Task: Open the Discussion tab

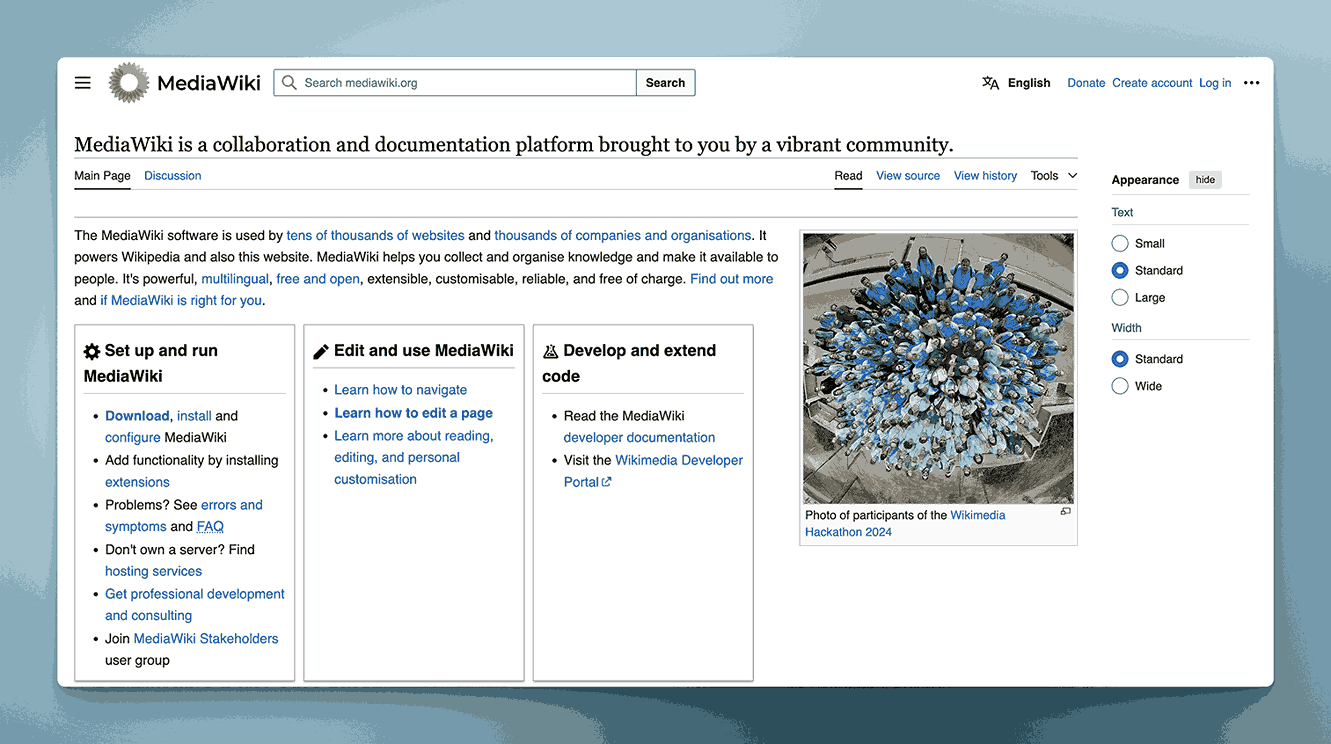Action: (172, 175)
